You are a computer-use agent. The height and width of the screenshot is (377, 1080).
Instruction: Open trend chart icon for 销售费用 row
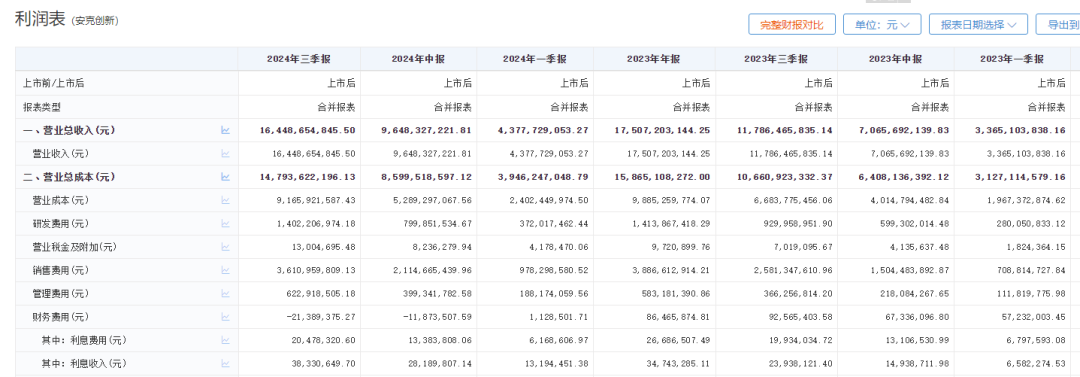(x=225, y=270)
